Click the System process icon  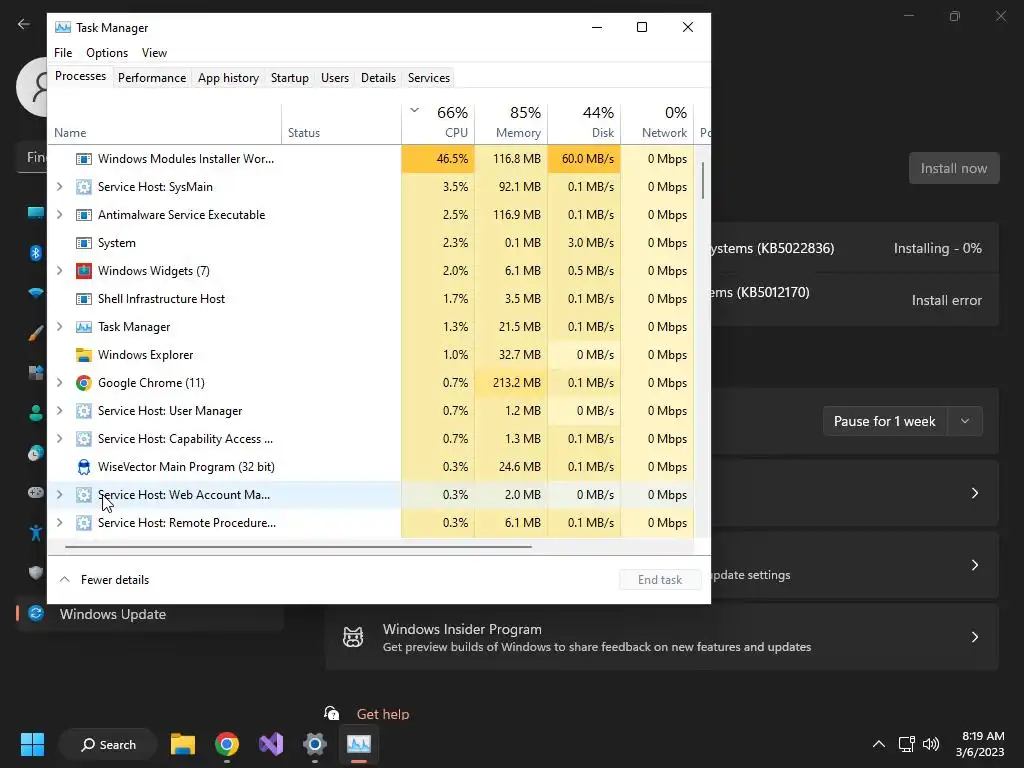[x=84, y=243]
